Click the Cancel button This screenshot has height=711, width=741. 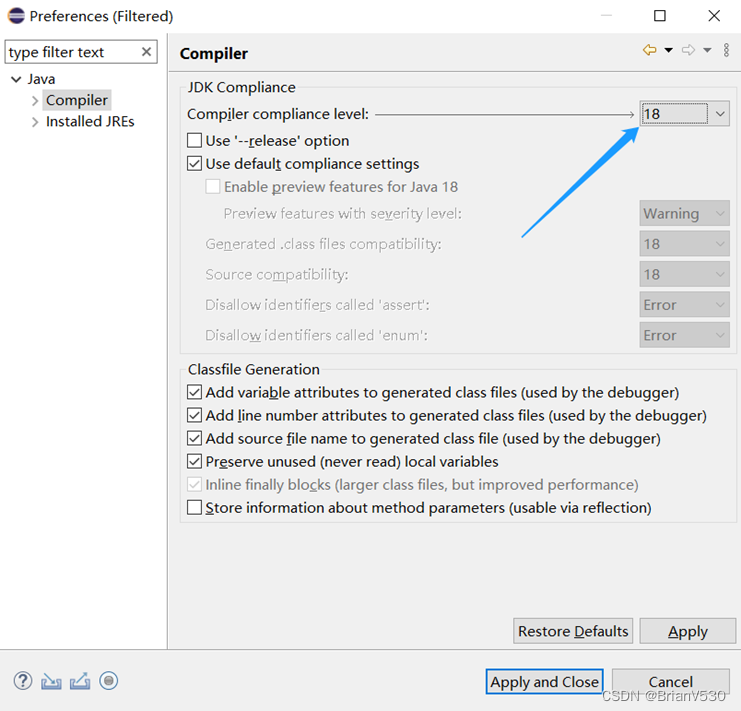[x=671, y=681]
